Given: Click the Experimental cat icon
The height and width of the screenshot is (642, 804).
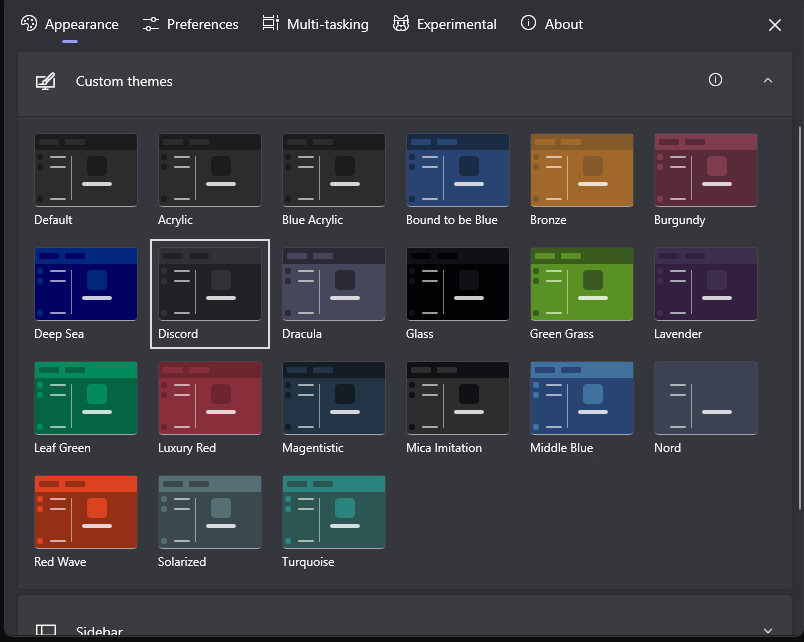Looking at the screenshot, I should (401, 23).
